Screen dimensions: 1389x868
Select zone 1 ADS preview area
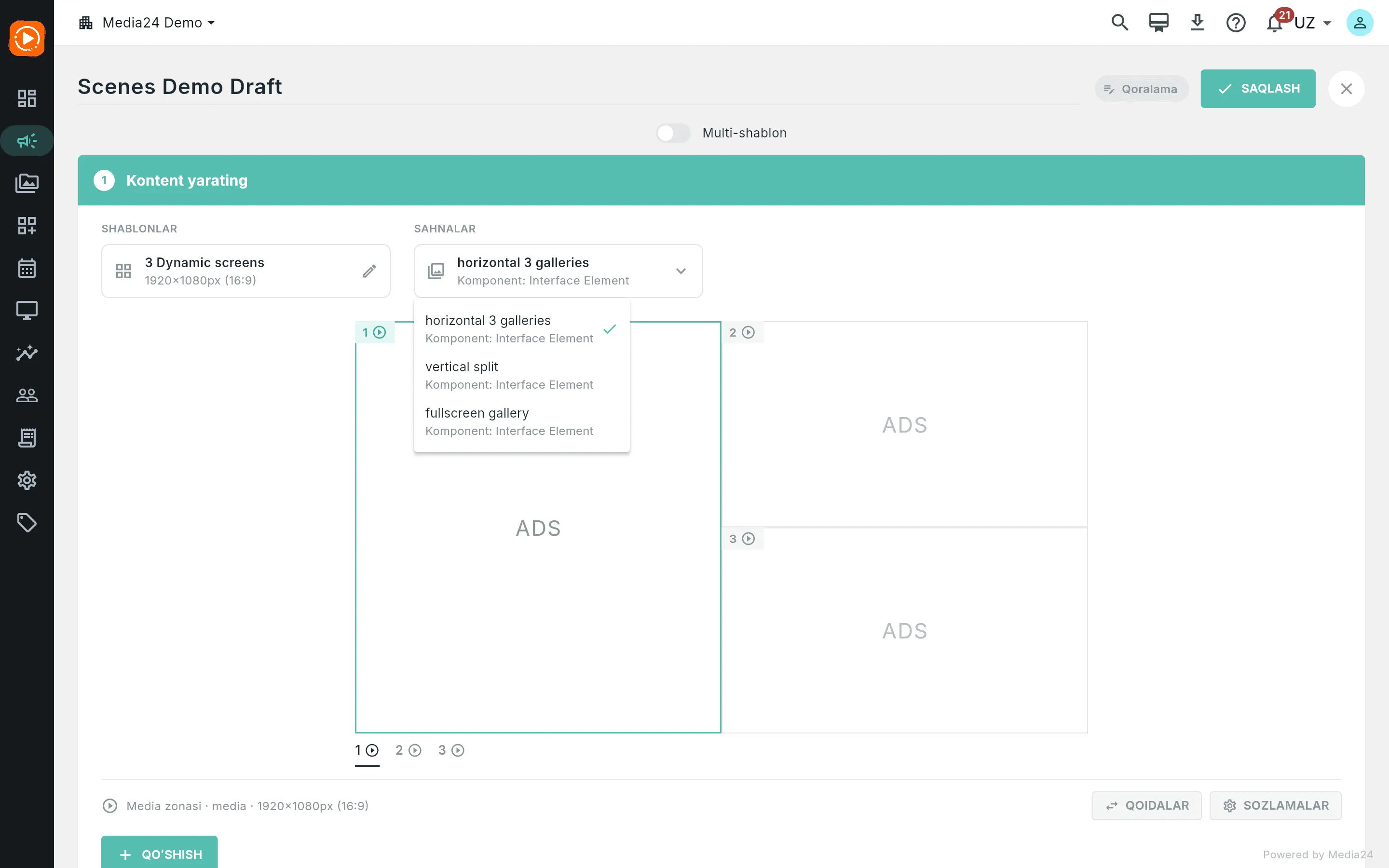[538, 528]
